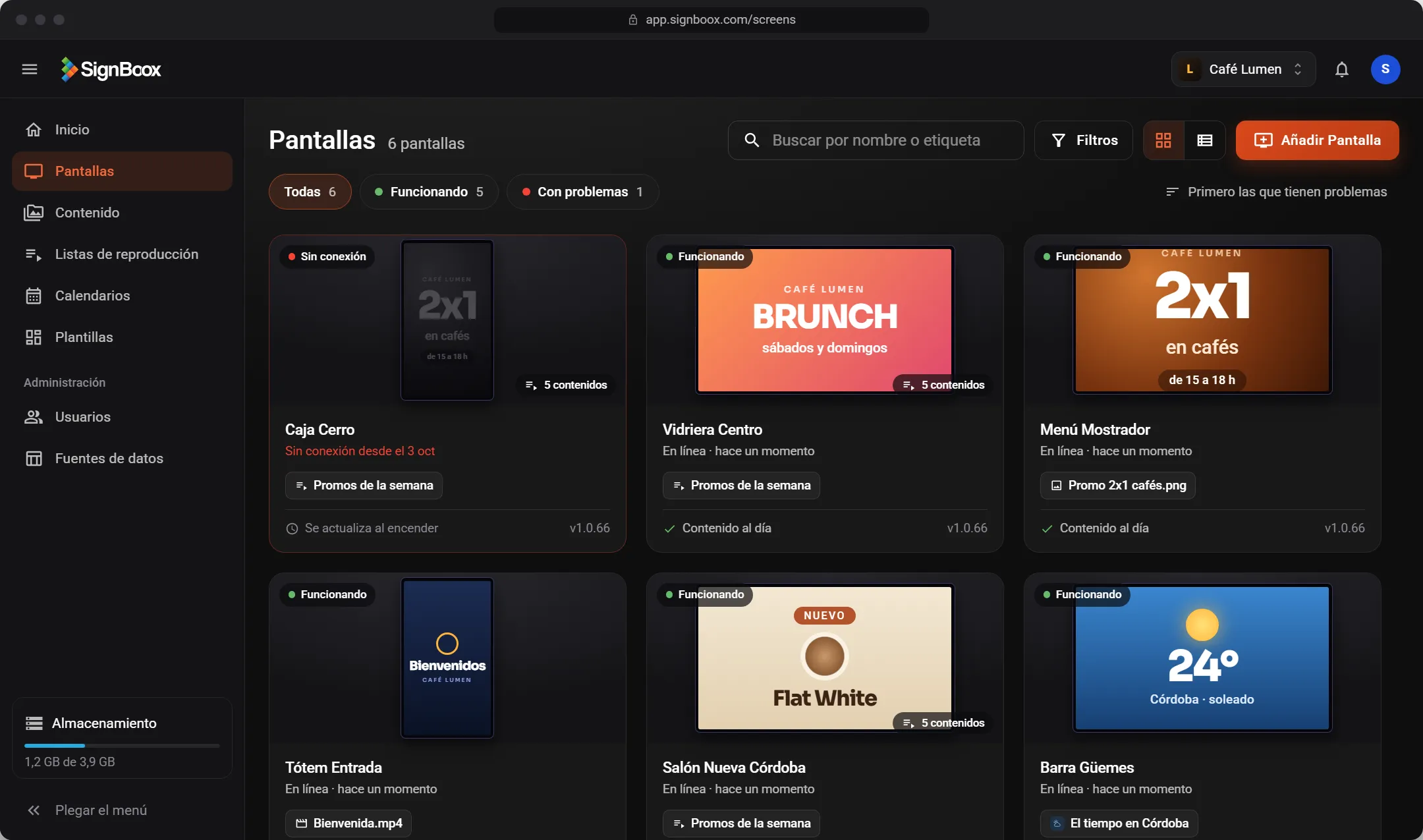The image size is (1423, 840).
Task: Select the Funcionando filter tab
Action: coord(429,192)
